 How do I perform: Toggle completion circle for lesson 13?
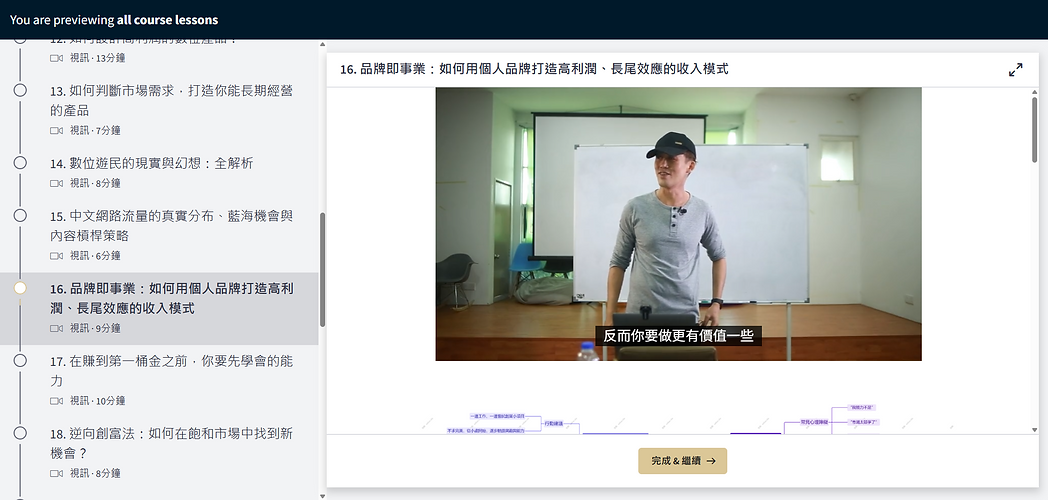point(20,90)
